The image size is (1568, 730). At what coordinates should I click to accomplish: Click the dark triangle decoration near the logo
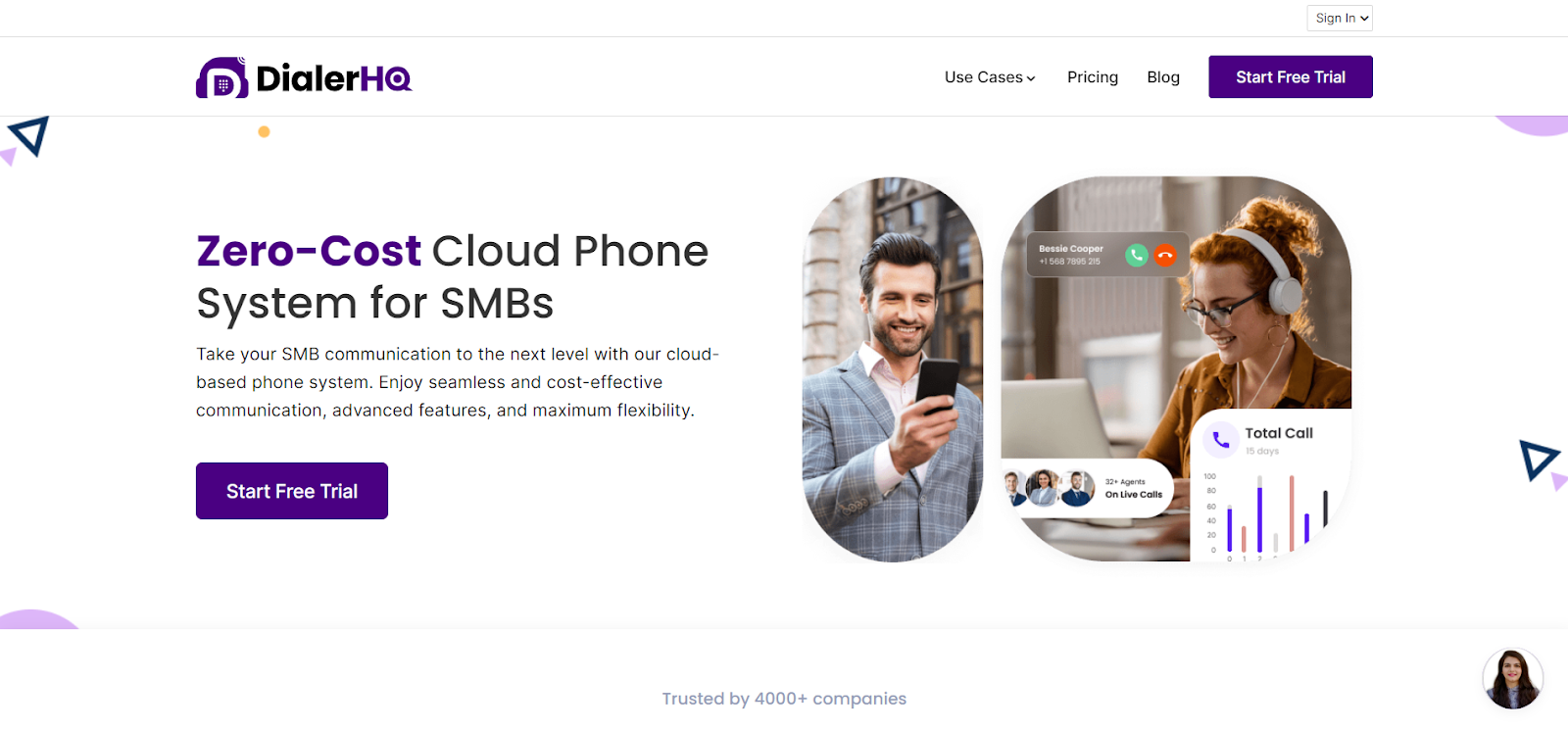(x=29, y=136)
